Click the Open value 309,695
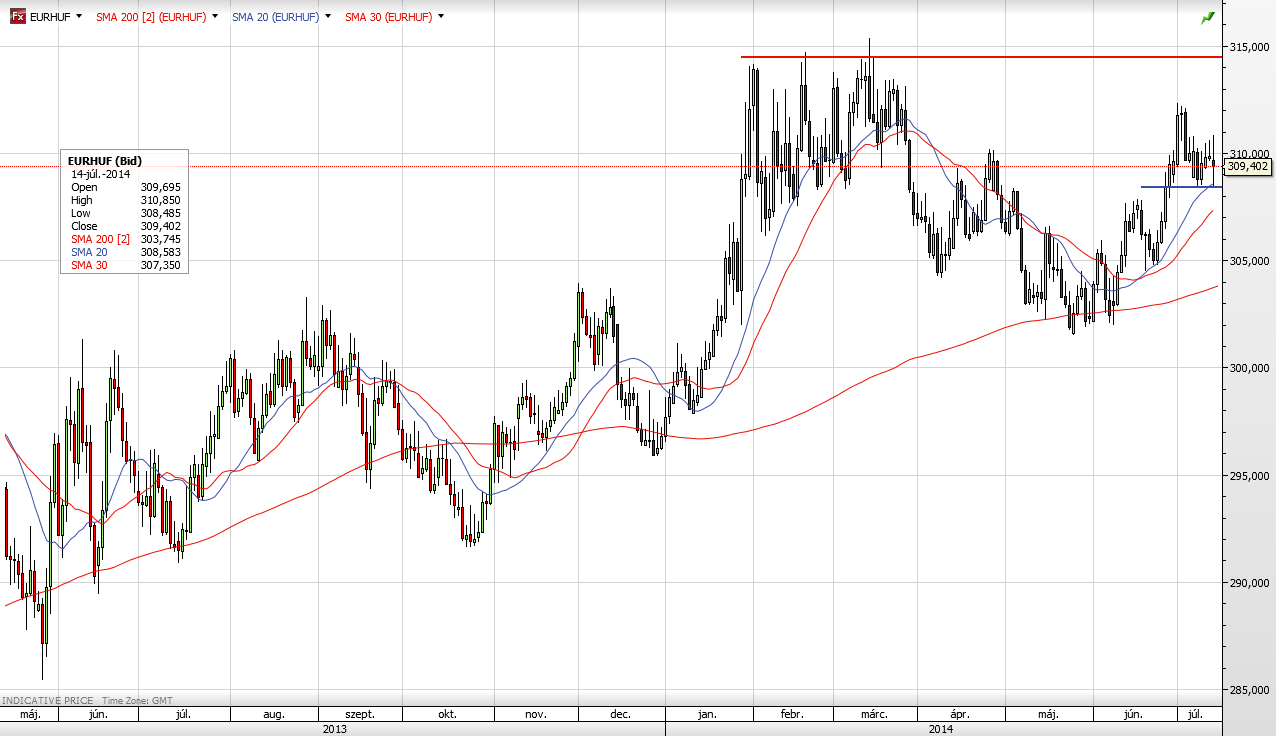The width and height of the screenshot is (1276, 736). 161,187
